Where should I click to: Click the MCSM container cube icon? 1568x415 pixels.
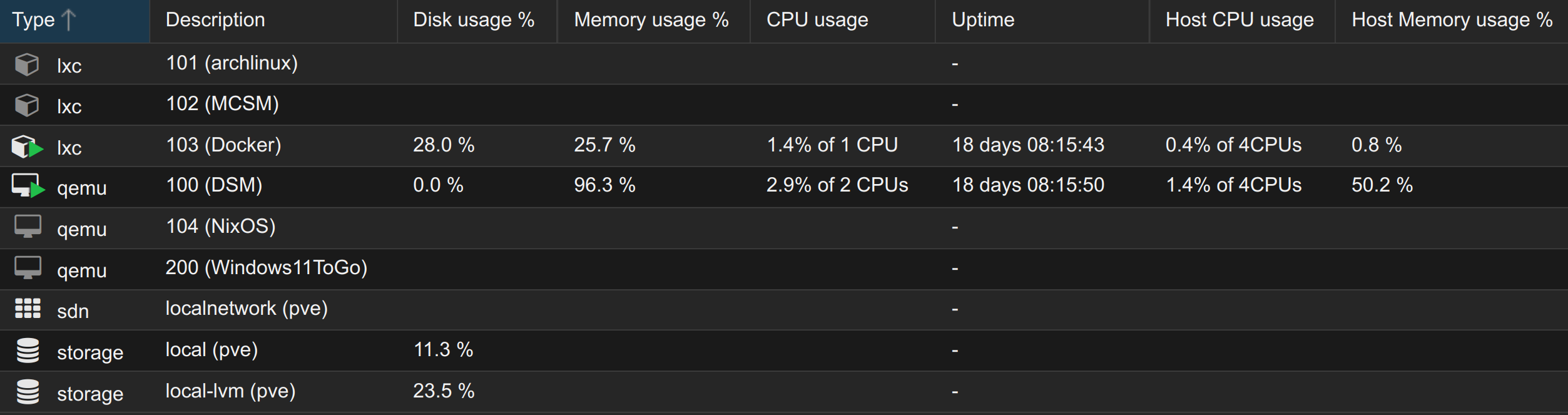[27, 105]
